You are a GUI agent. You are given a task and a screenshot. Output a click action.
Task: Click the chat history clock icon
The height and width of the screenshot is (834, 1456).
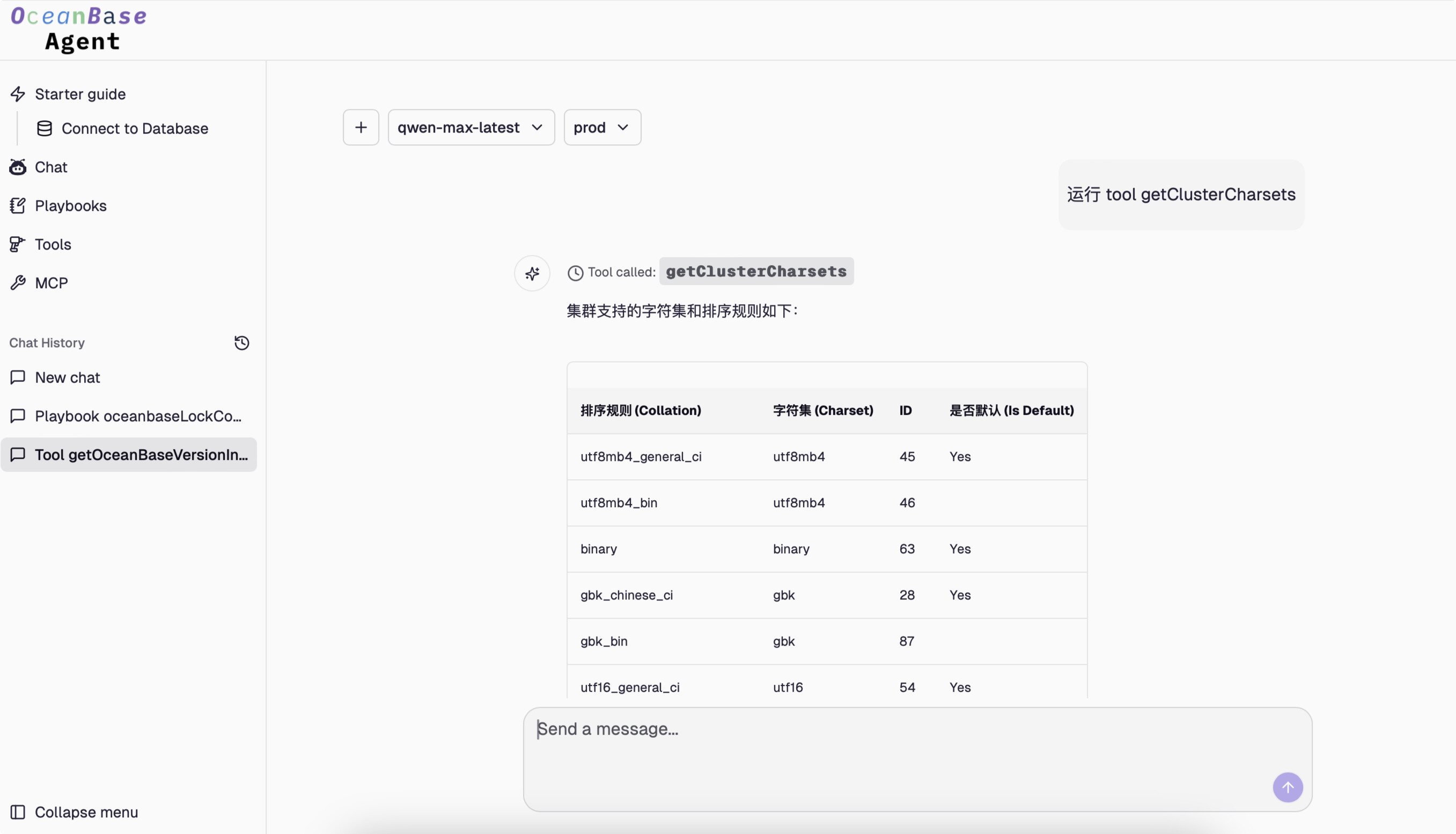click(241, 342)
